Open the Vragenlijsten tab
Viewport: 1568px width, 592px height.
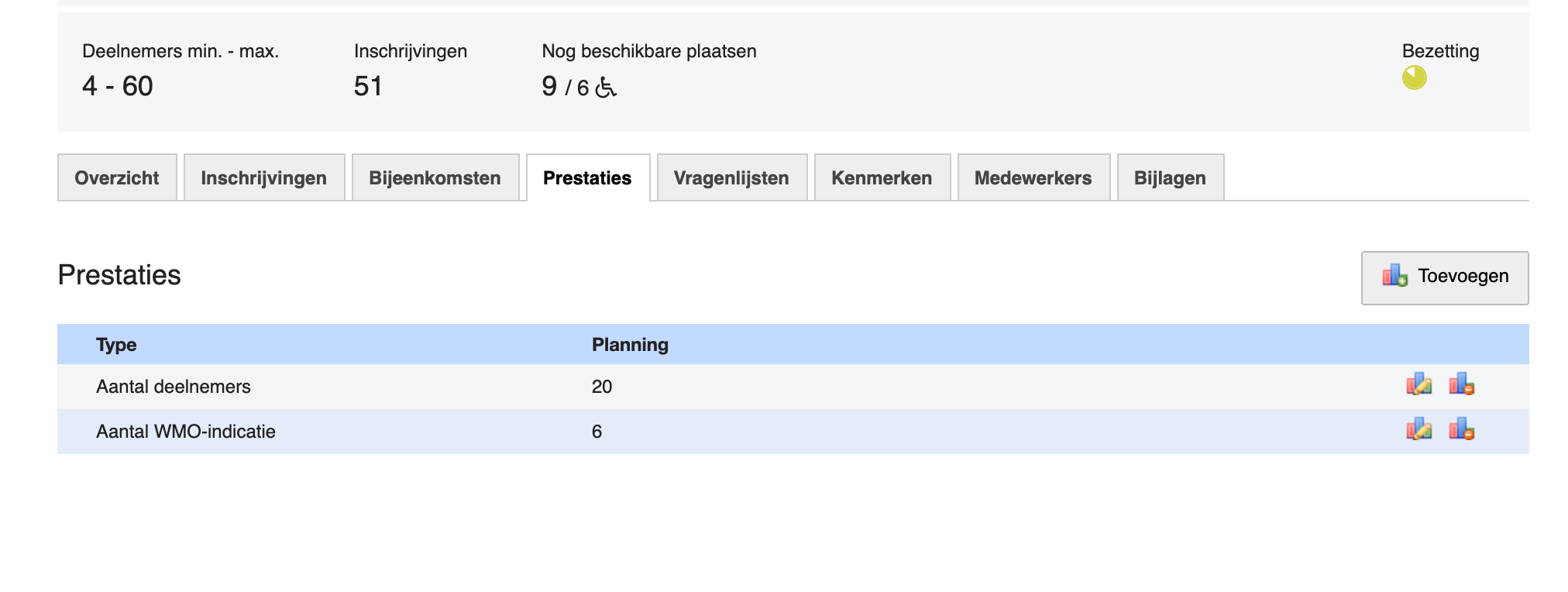click(x=731, y=178)
